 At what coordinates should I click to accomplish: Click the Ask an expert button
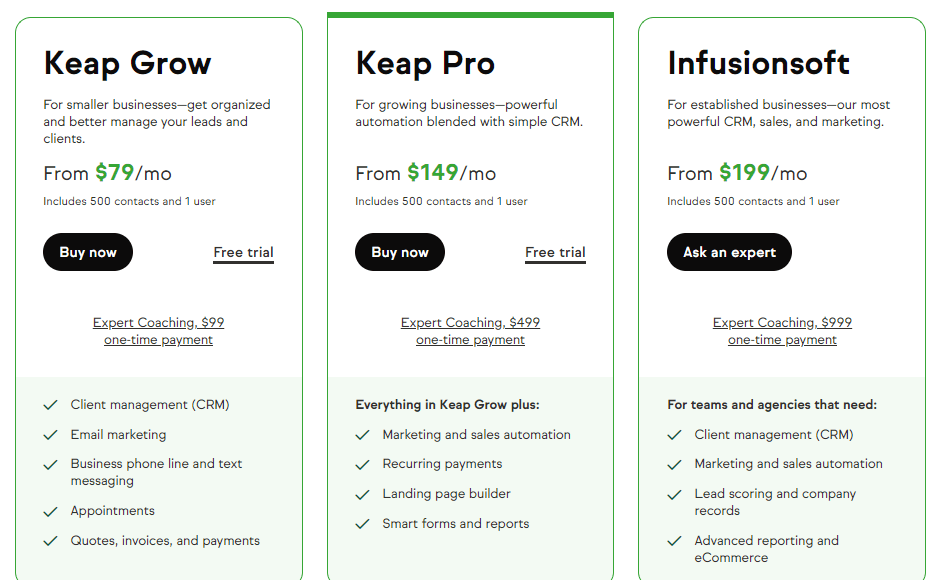point(729,252)
